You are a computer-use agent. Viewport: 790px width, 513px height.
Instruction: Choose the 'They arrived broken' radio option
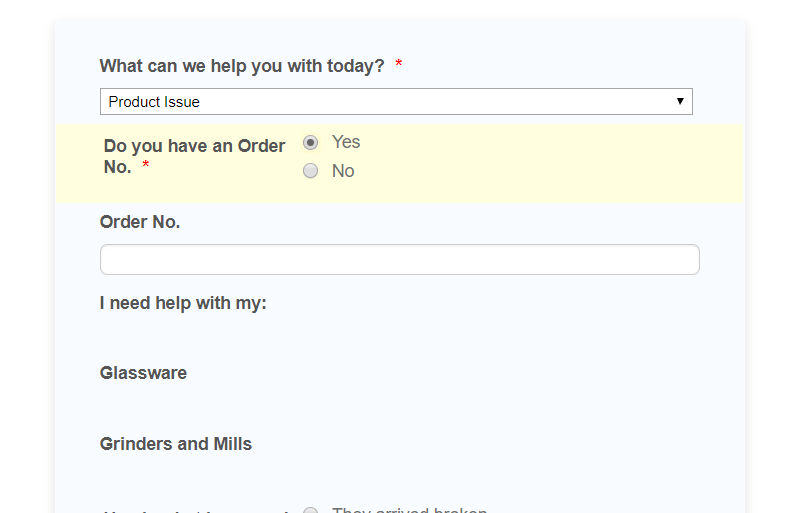[x=310, y=511]
